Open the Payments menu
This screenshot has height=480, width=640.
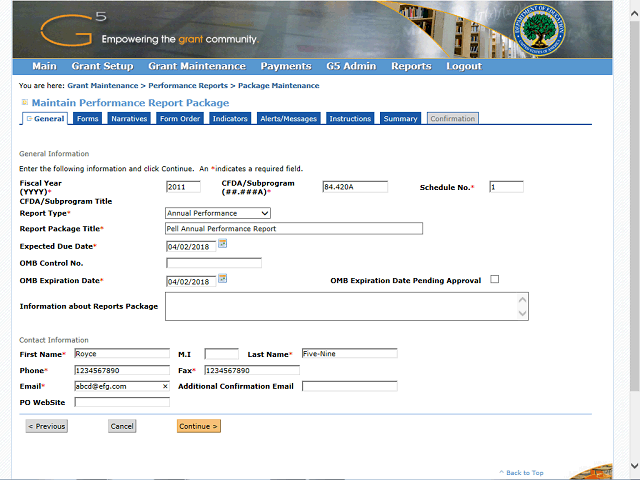point(286,66)
